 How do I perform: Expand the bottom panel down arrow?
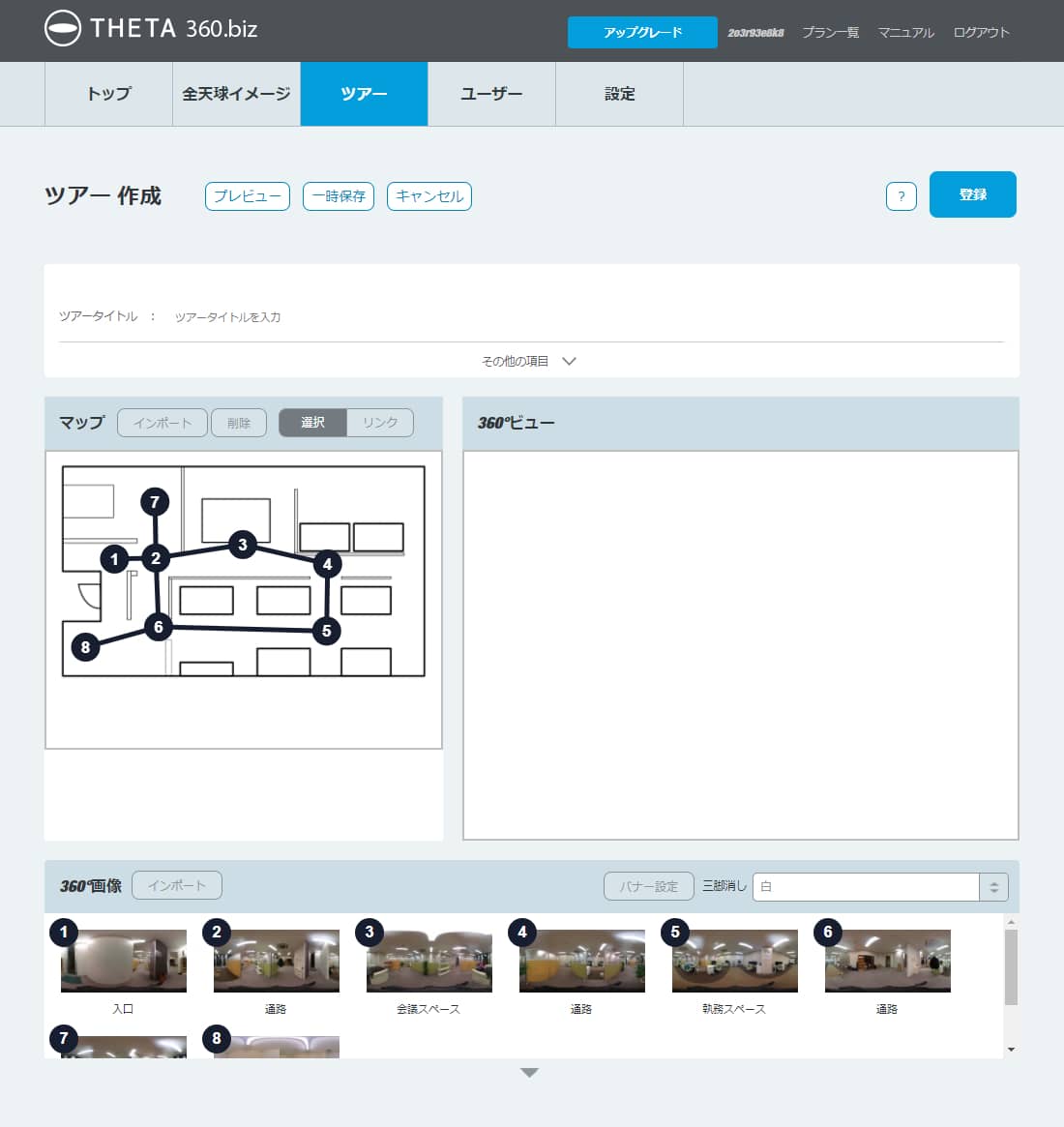pyautogui.click(x=529, y=1072)
